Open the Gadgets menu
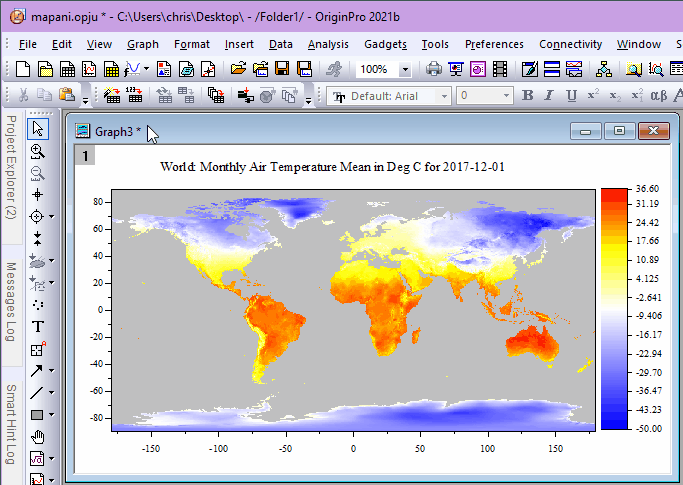Screen dimensions: 683x485 click(x=385, y=44)
